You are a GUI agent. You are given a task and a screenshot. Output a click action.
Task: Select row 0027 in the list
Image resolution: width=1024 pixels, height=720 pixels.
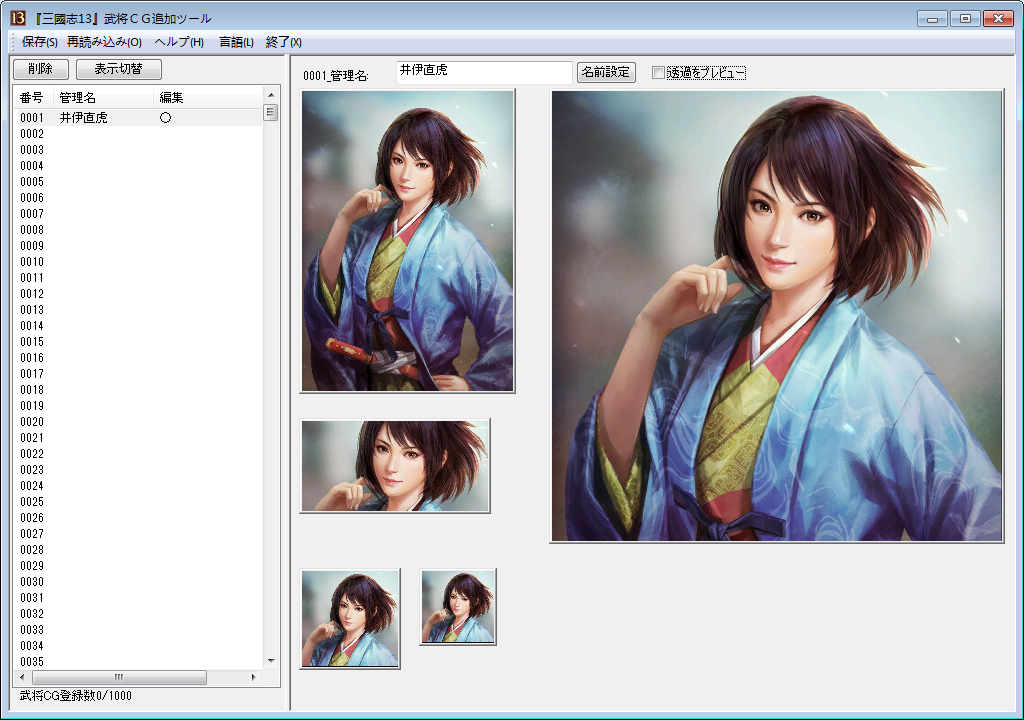point(138,534)
